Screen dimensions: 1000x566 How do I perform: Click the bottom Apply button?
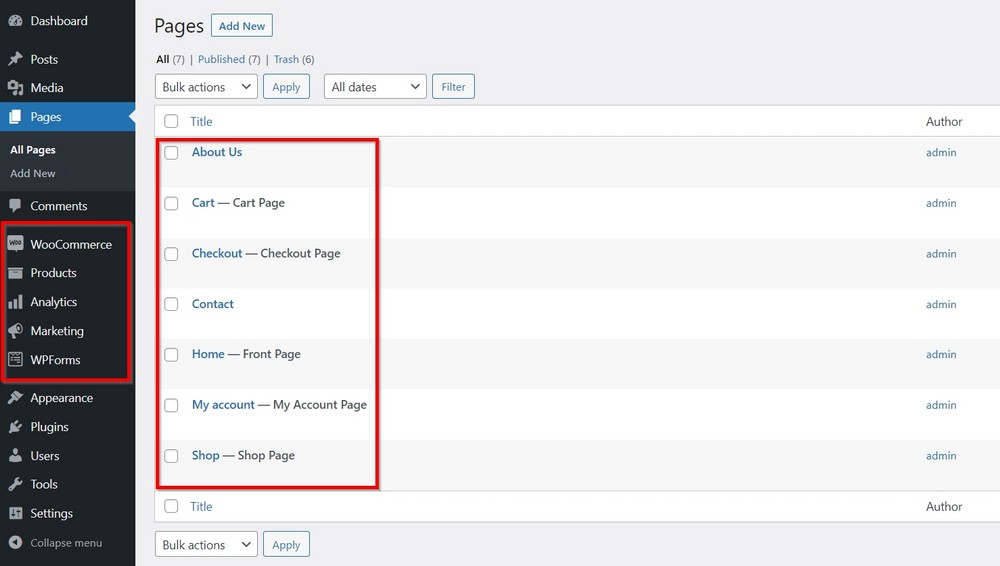tap(286, 544)
